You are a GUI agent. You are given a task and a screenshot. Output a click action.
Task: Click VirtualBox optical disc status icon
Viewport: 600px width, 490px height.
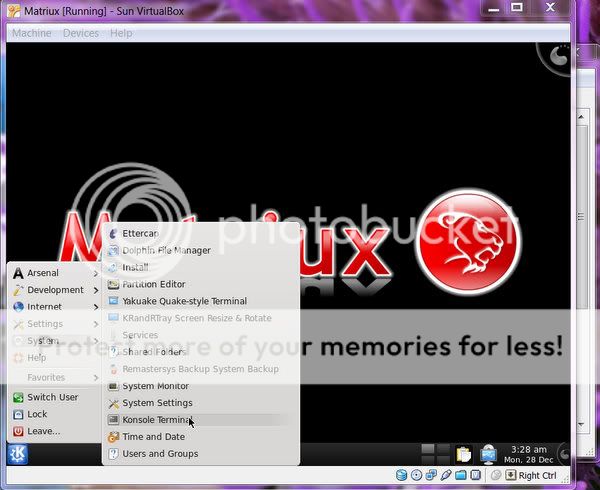(416, 475)
